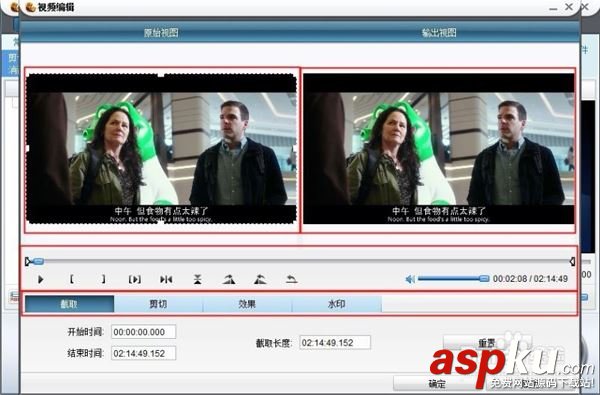Viewport: 600px width, 395px height.
Task: Click the 开始时间 input field
Action: pyautogui.click(x=143, y=332)
